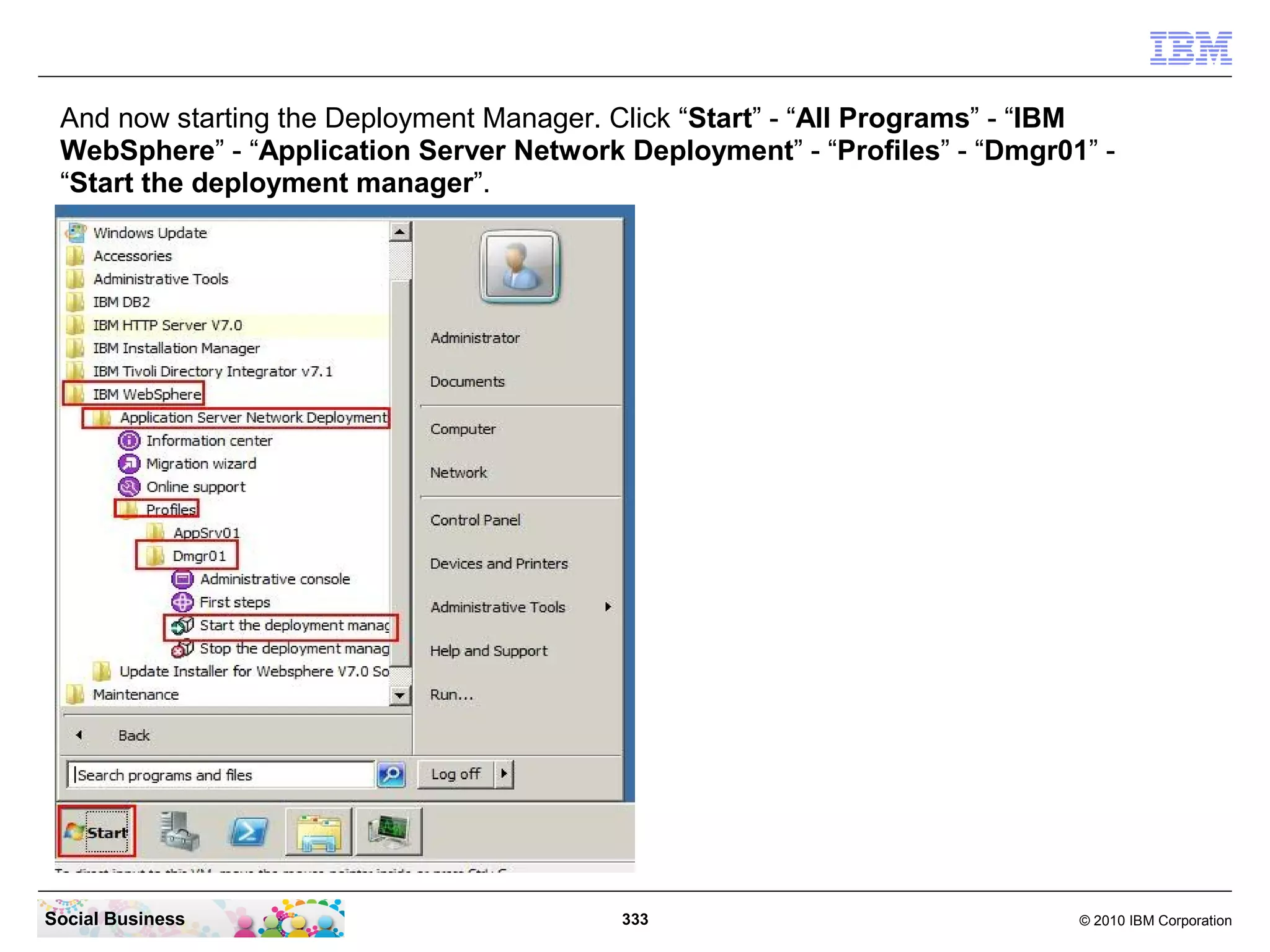Screen dimensions: 1270x952
Task: Open Help and Support
Action: click(489, 651)
